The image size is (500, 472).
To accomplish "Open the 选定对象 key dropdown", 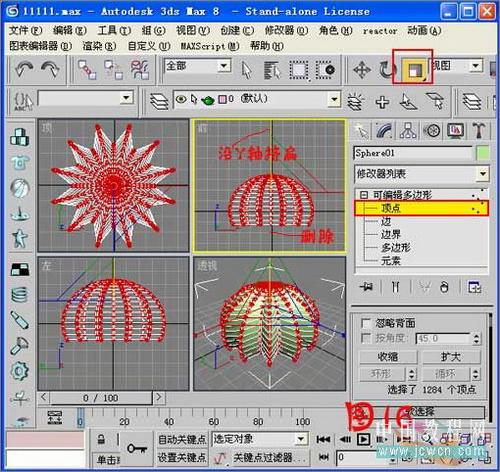I will [x=301, y=439].
